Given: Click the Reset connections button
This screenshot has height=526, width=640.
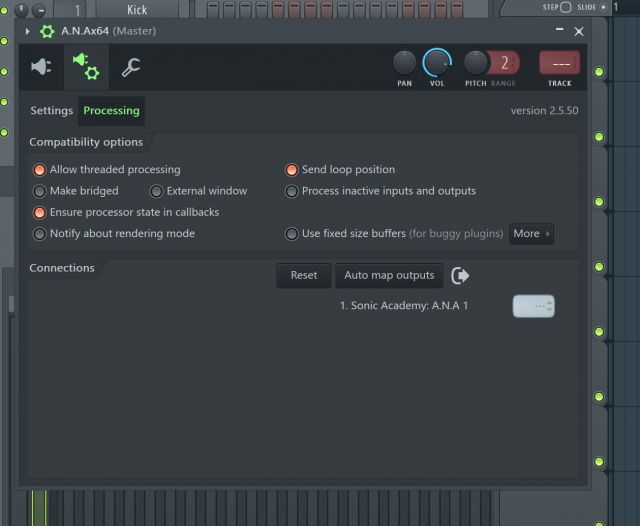Looking at the screenshot, I should 304,275.
